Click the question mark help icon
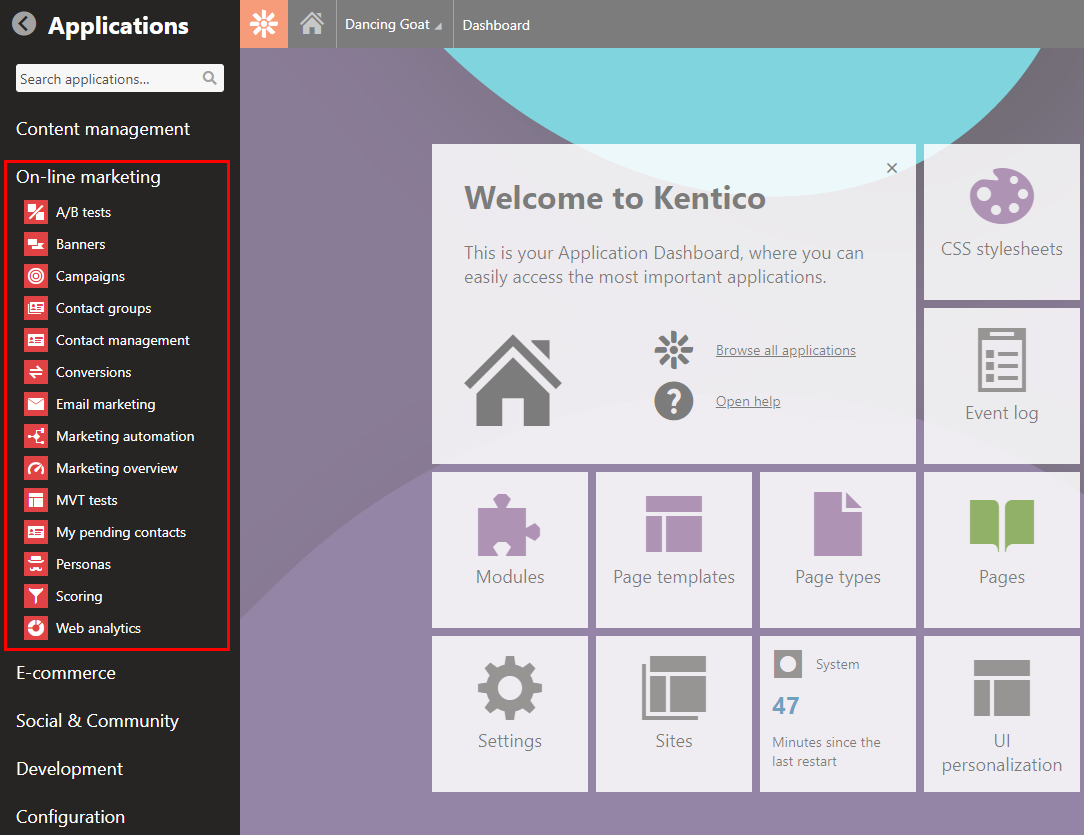The height and width of the screenshot is (835, 1084). pos(673,401)
